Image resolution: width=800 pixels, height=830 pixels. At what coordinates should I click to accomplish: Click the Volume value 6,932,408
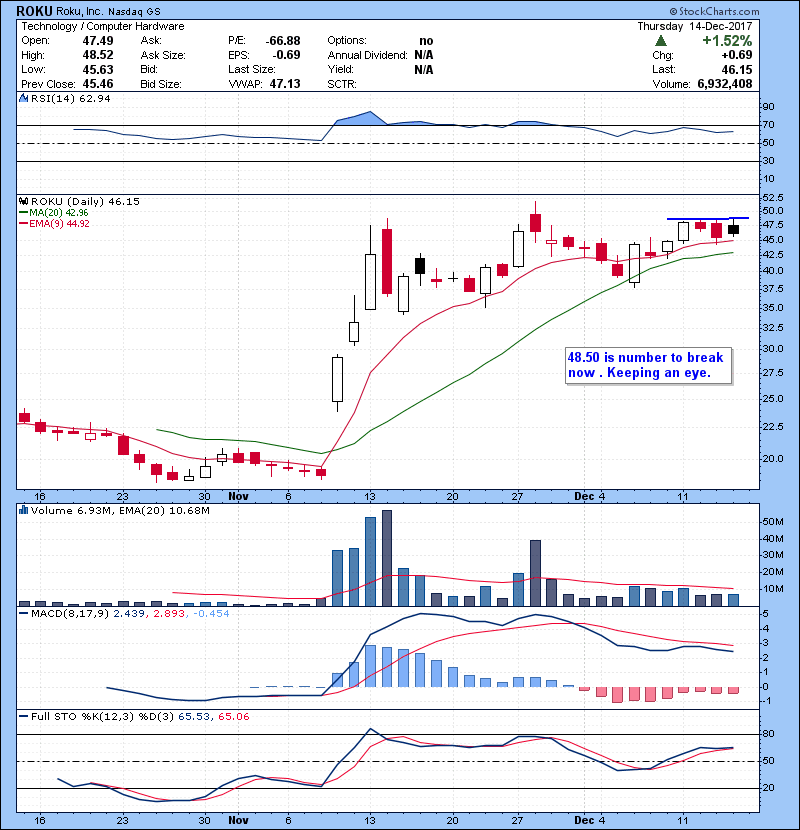[725, 84]
